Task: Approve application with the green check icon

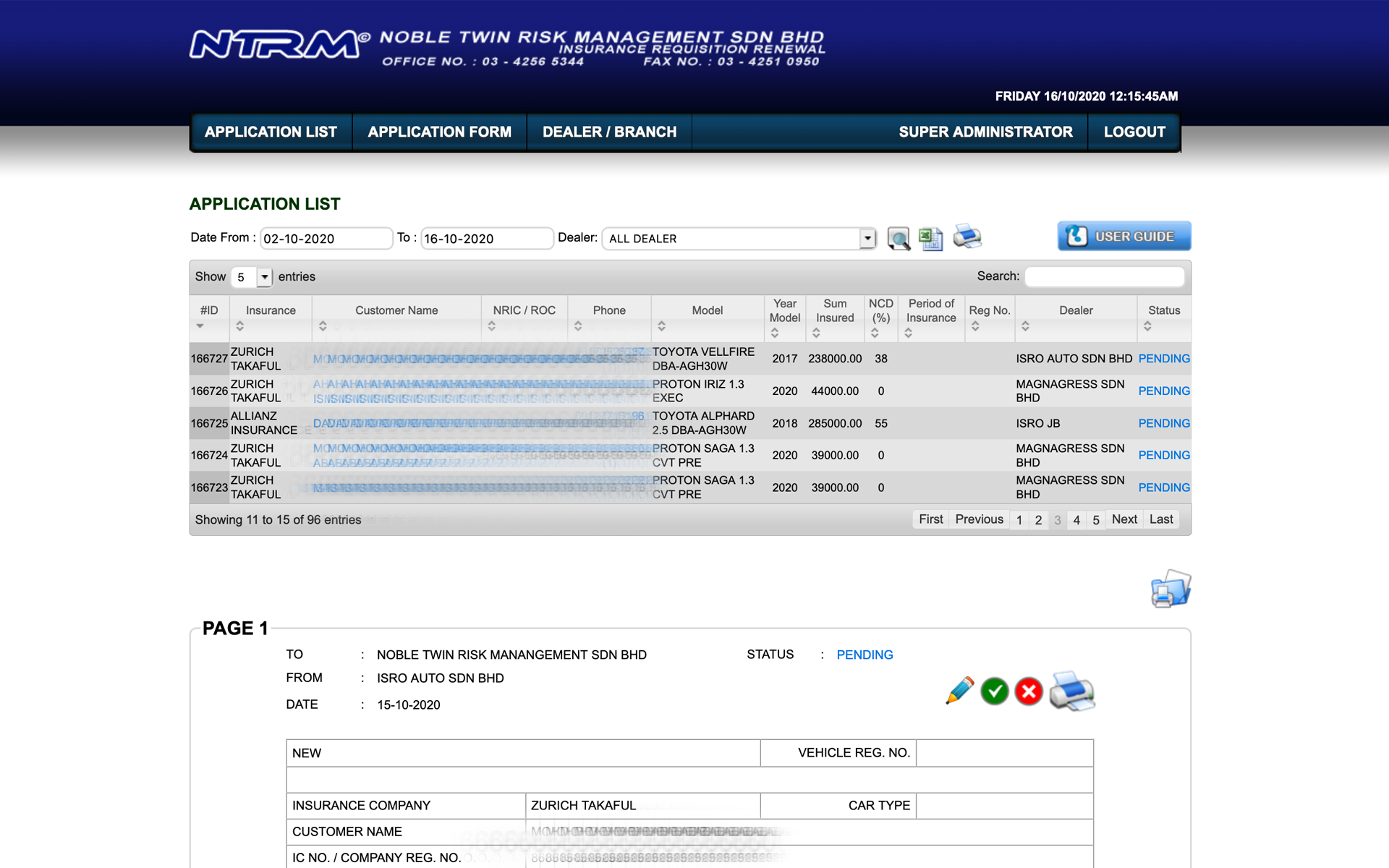Action: (995, 692)
